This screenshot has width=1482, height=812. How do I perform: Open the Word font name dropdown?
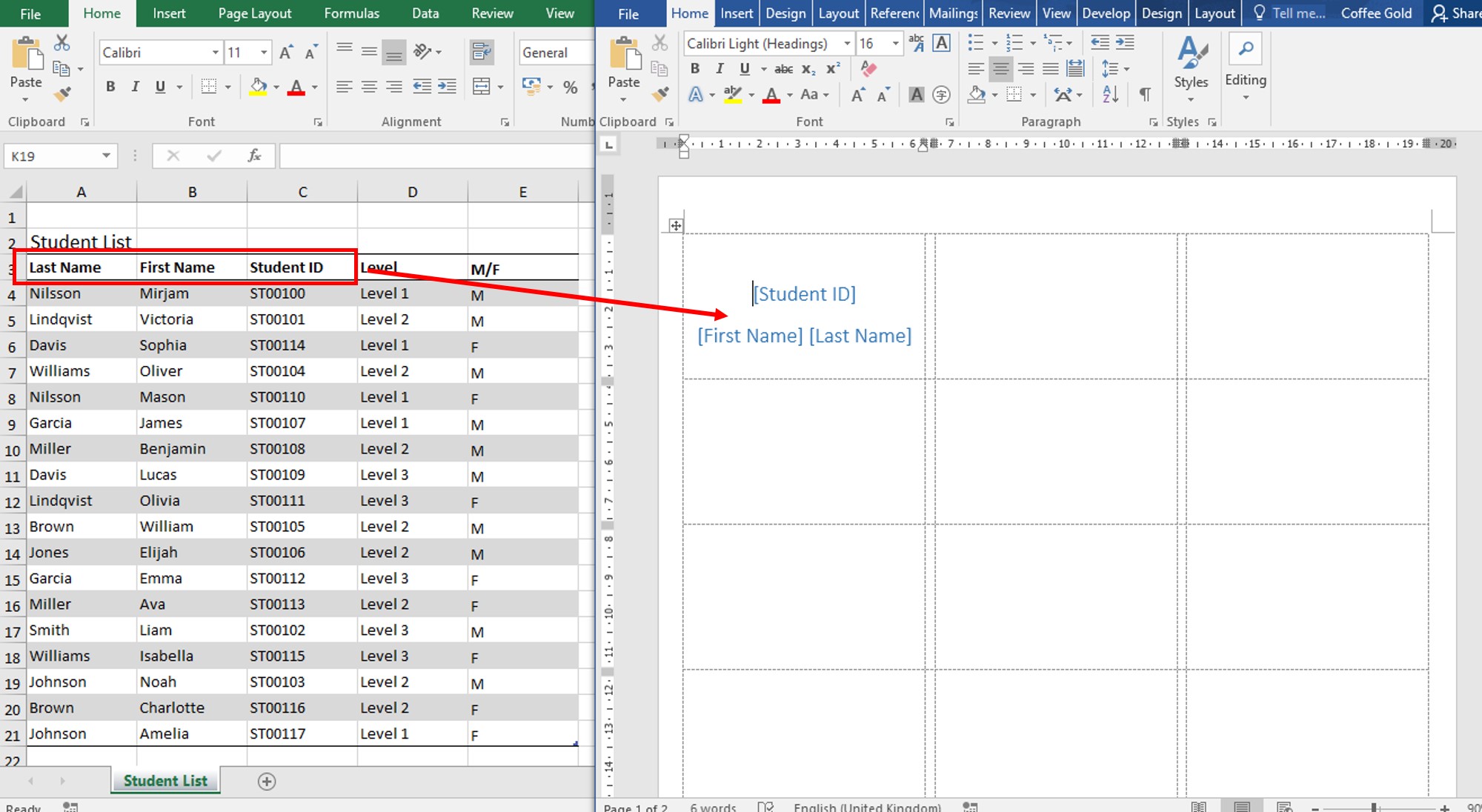click(847, 44)
